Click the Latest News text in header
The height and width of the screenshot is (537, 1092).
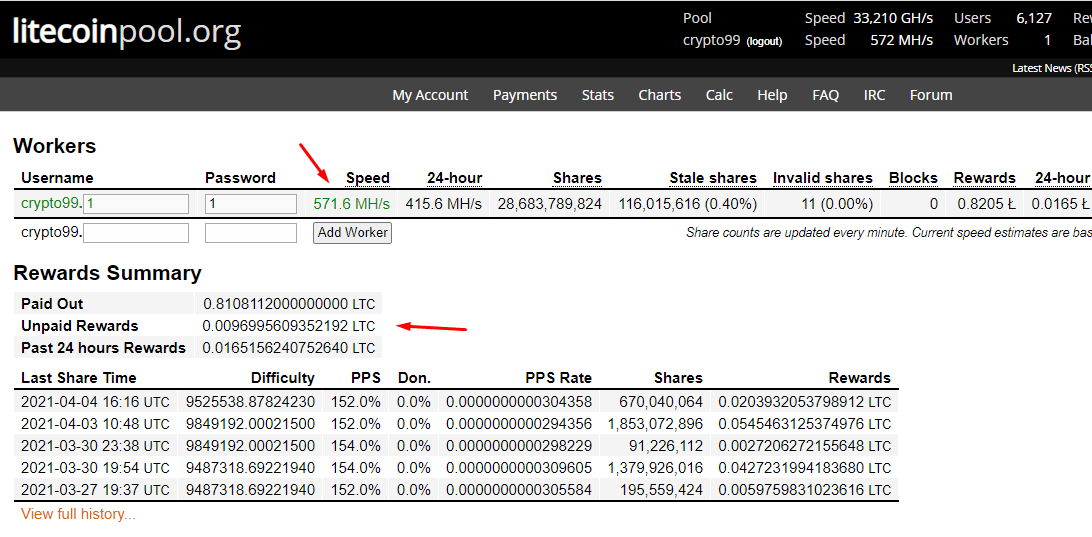pyautogui.click(x=1042, y=68)
